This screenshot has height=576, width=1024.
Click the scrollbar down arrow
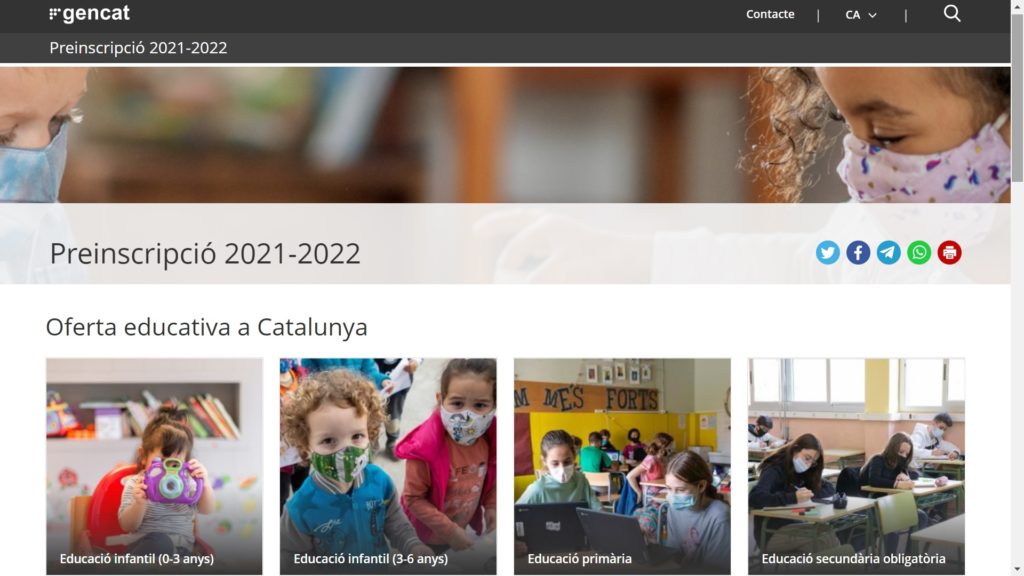[1017, 570]
